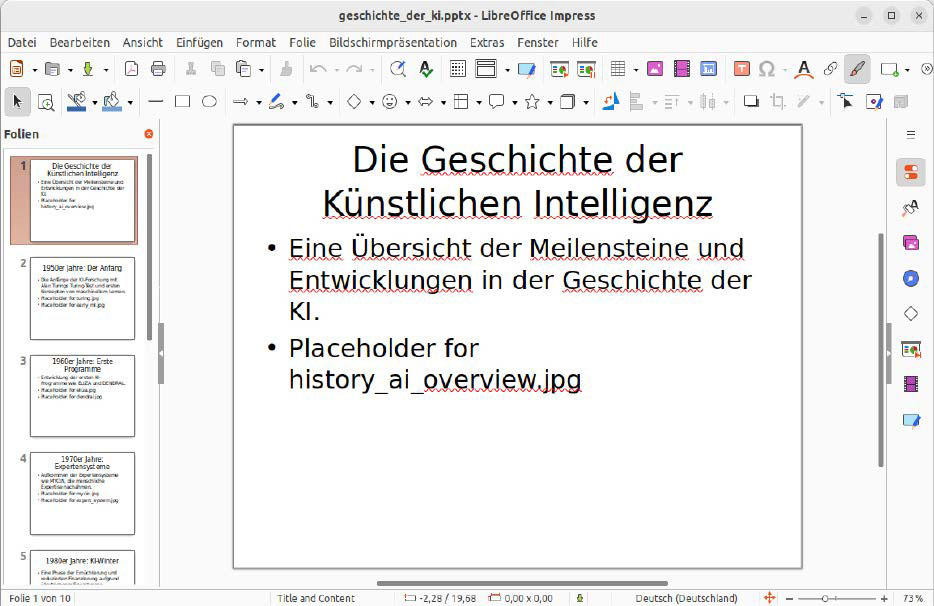Image resolution: width=934 pixels, height=606 pixels.
Task: Insert a table icon
Action: click(618, 69)
